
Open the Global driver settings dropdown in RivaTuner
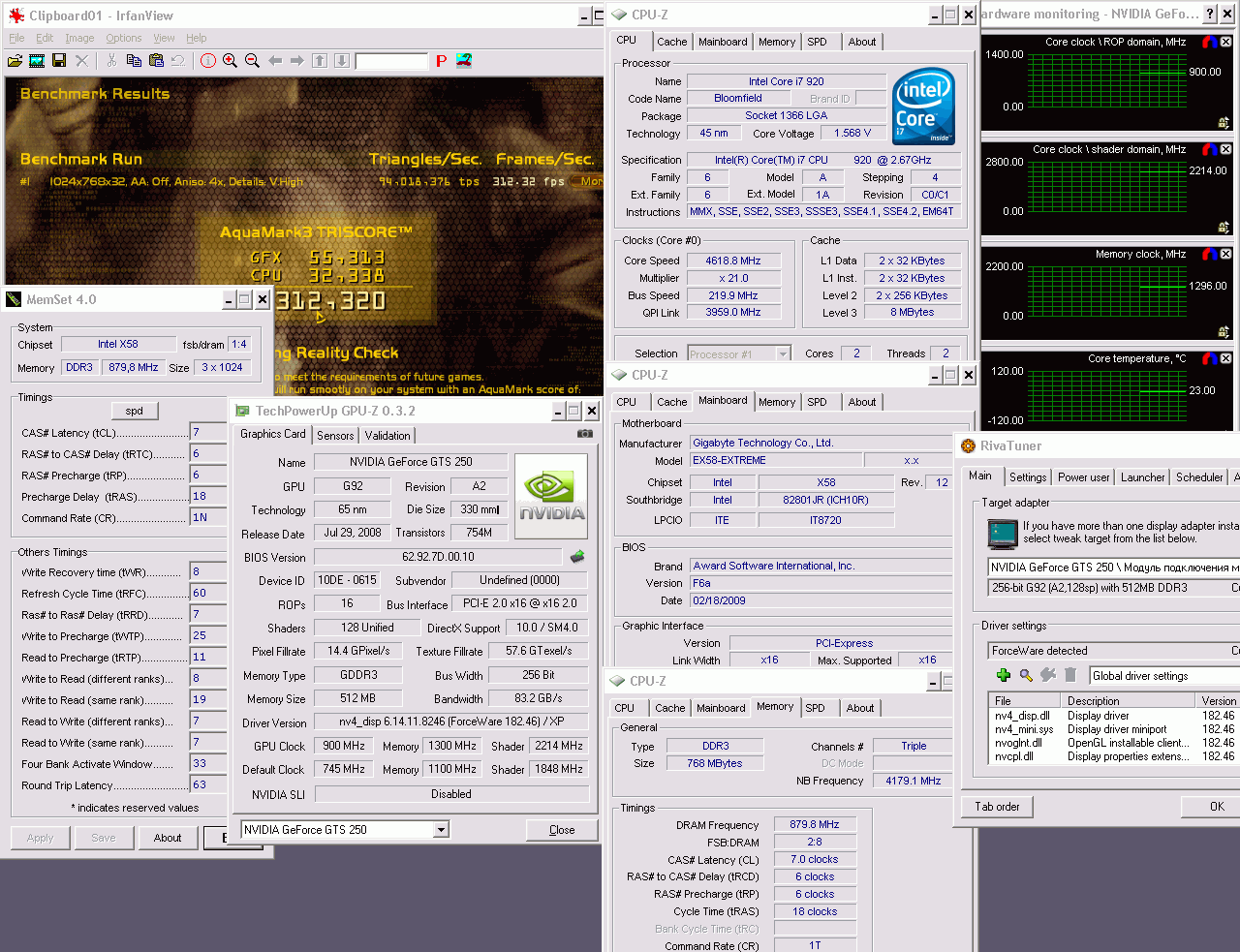pos(1164,676)
